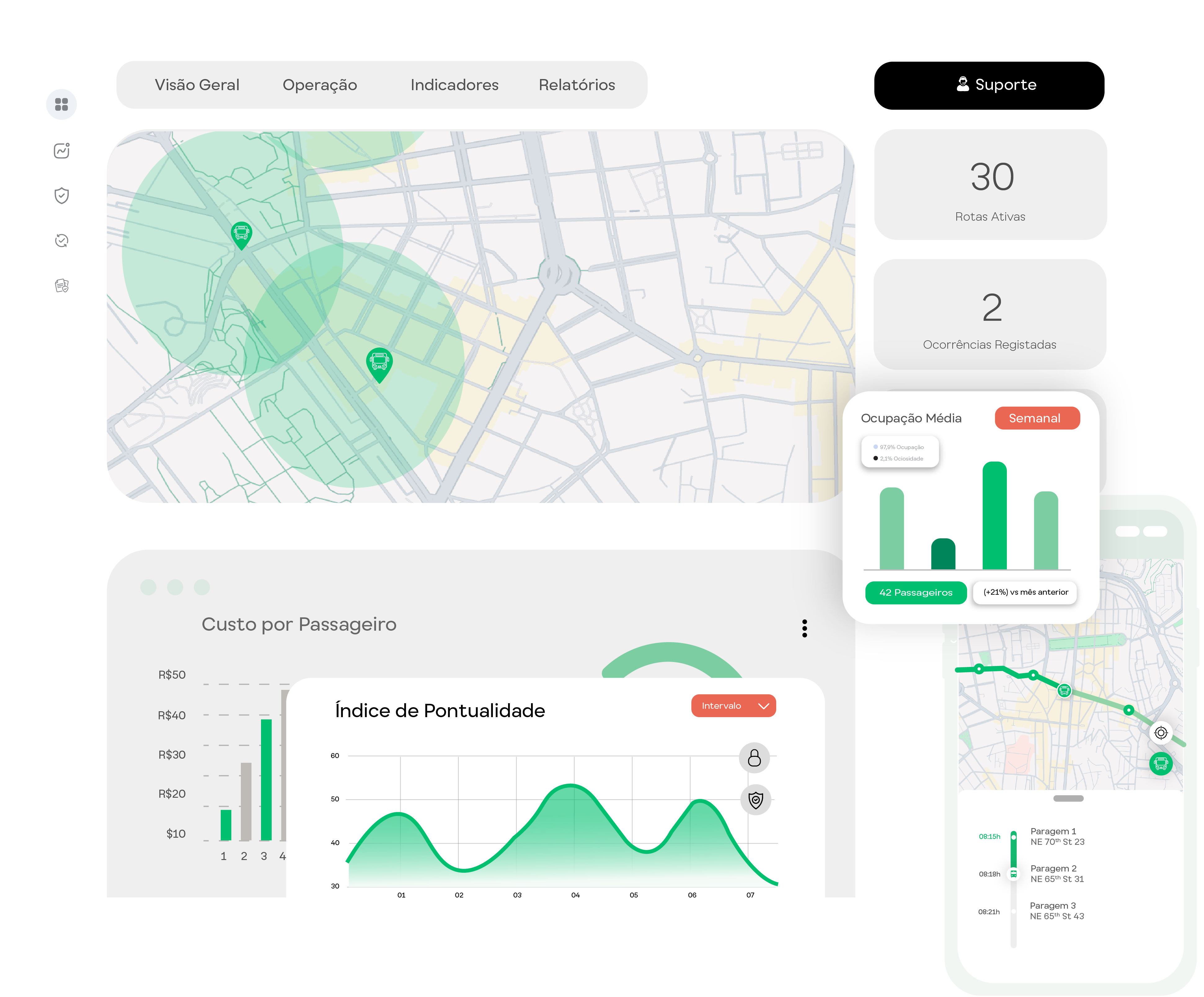This screenshot has height=997, width=1204.
Task: Click the tallest bar in Ocupação Média chart
Action: [994, 515]
